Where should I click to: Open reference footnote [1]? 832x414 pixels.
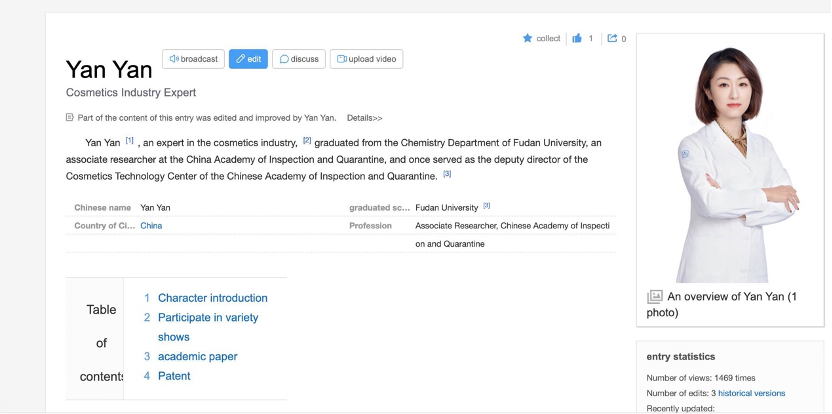tap(130, 141)
